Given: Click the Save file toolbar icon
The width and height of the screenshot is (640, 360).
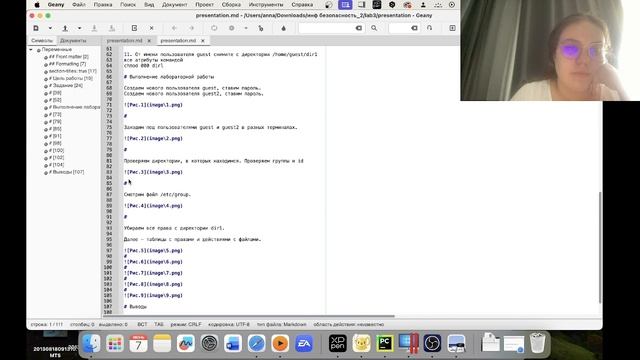Looking at the screenshot, I should [x=94, y=28].
